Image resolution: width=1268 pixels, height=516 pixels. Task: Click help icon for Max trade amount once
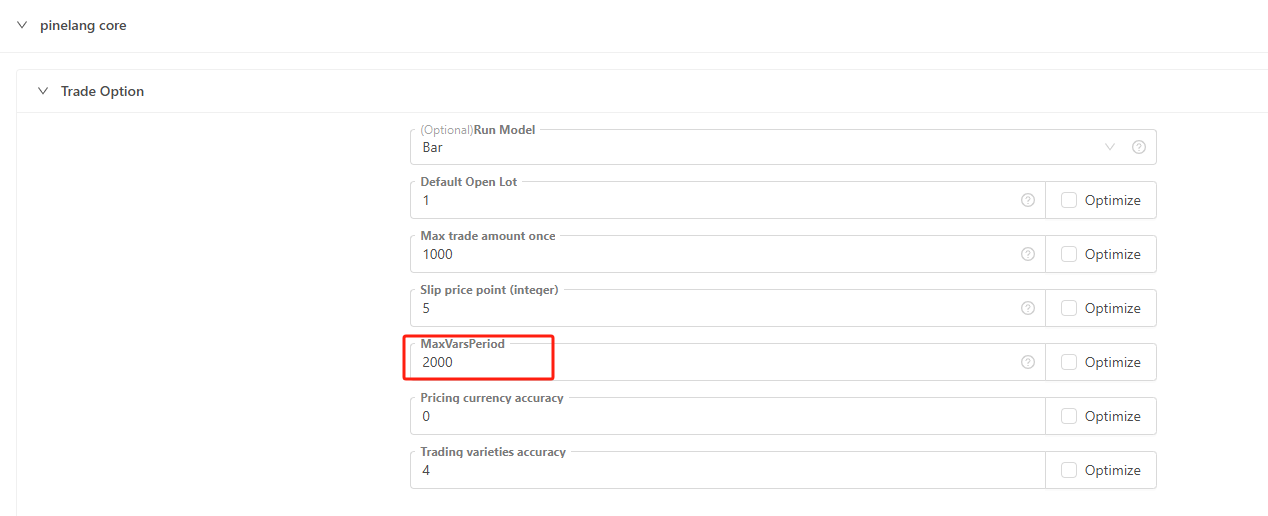[x=1027, y=254]
